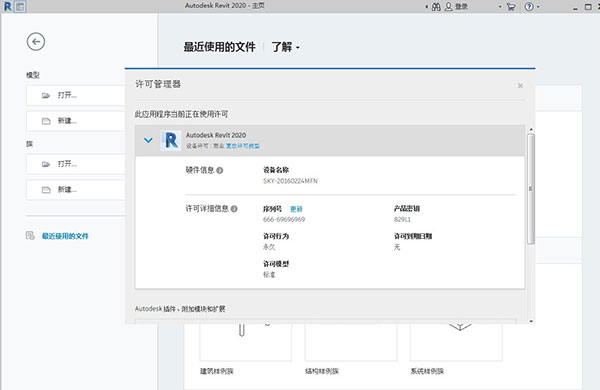Viewport: 600px width, 390px height.
Task: Click serial number 666-69696969
Action: [x=284, y=219]
